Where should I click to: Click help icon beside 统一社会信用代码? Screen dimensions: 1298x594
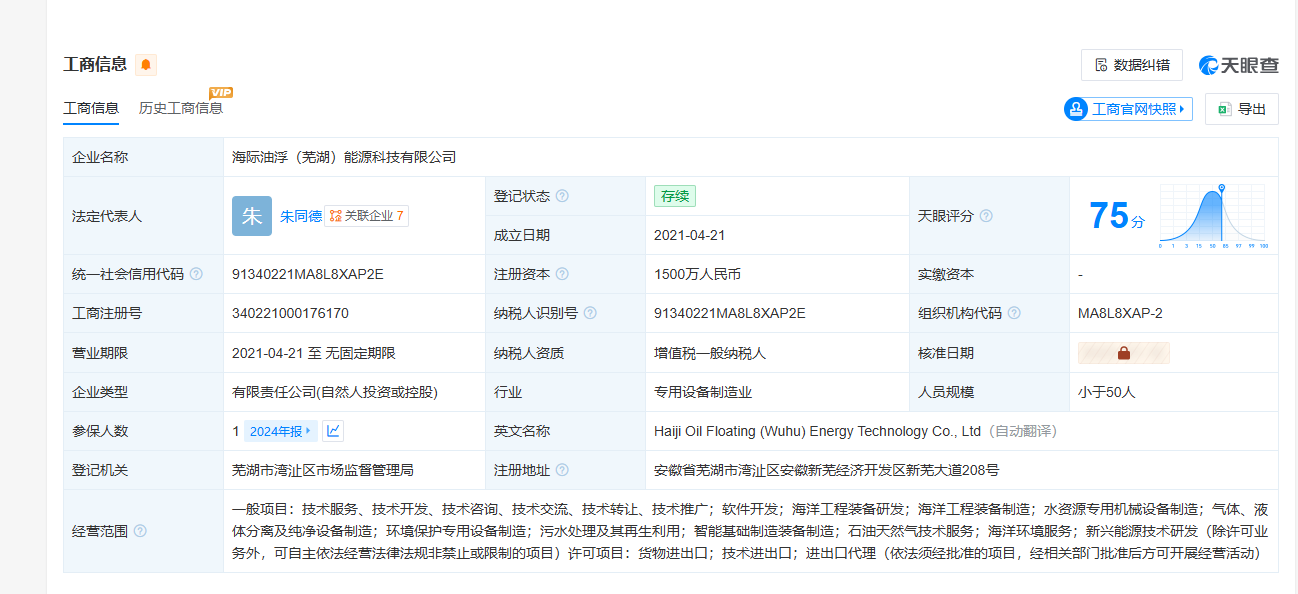196,274
